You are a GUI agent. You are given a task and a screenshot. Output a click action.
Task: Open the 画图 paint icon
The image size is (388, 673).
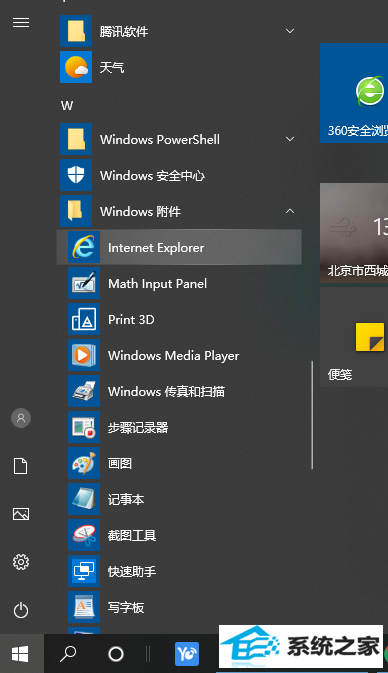tap(84, 464)
